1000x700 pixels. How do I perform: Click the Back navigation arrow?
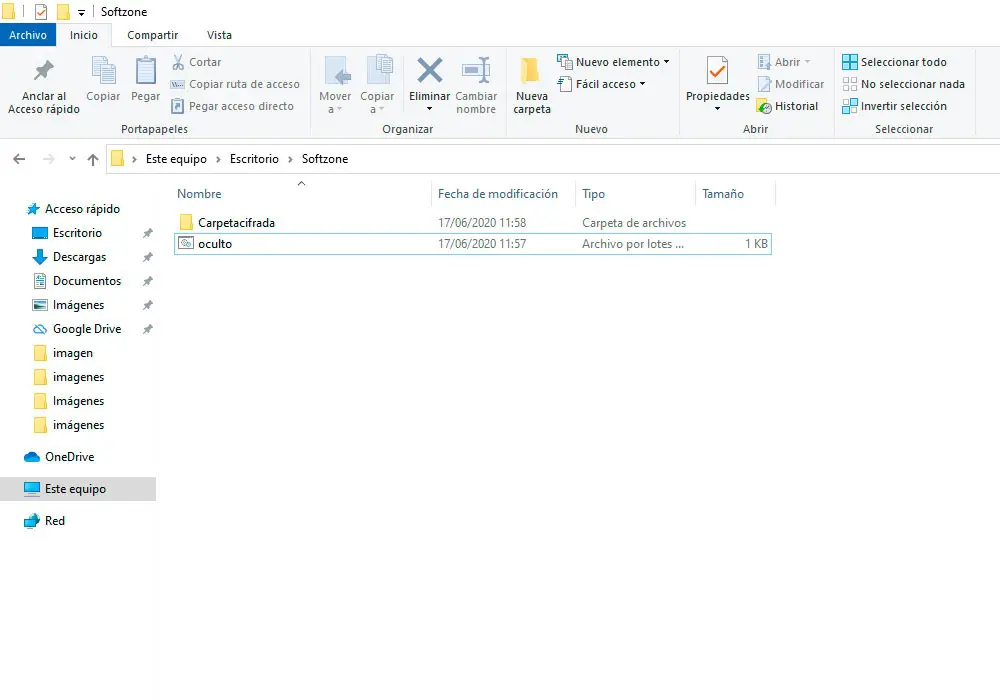tap(19, 159)
